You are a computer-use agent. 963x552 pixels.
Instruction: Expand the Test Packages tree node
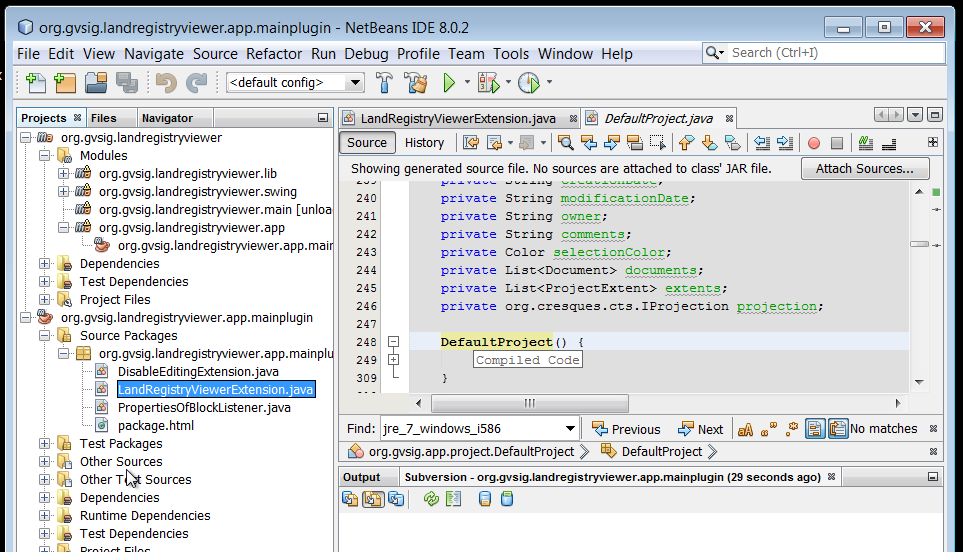45,444
